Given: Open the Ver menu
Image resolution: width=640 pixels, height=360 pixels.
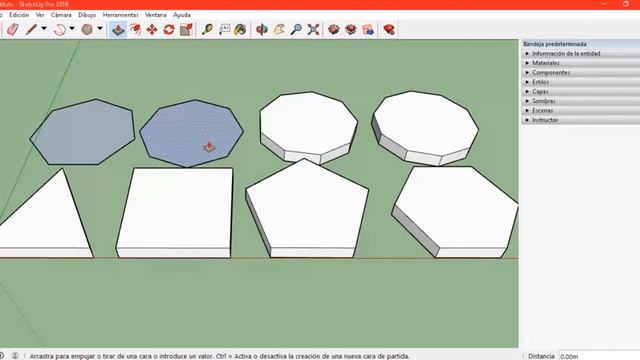Looking at the screenshot, I should tap(40, 15).
